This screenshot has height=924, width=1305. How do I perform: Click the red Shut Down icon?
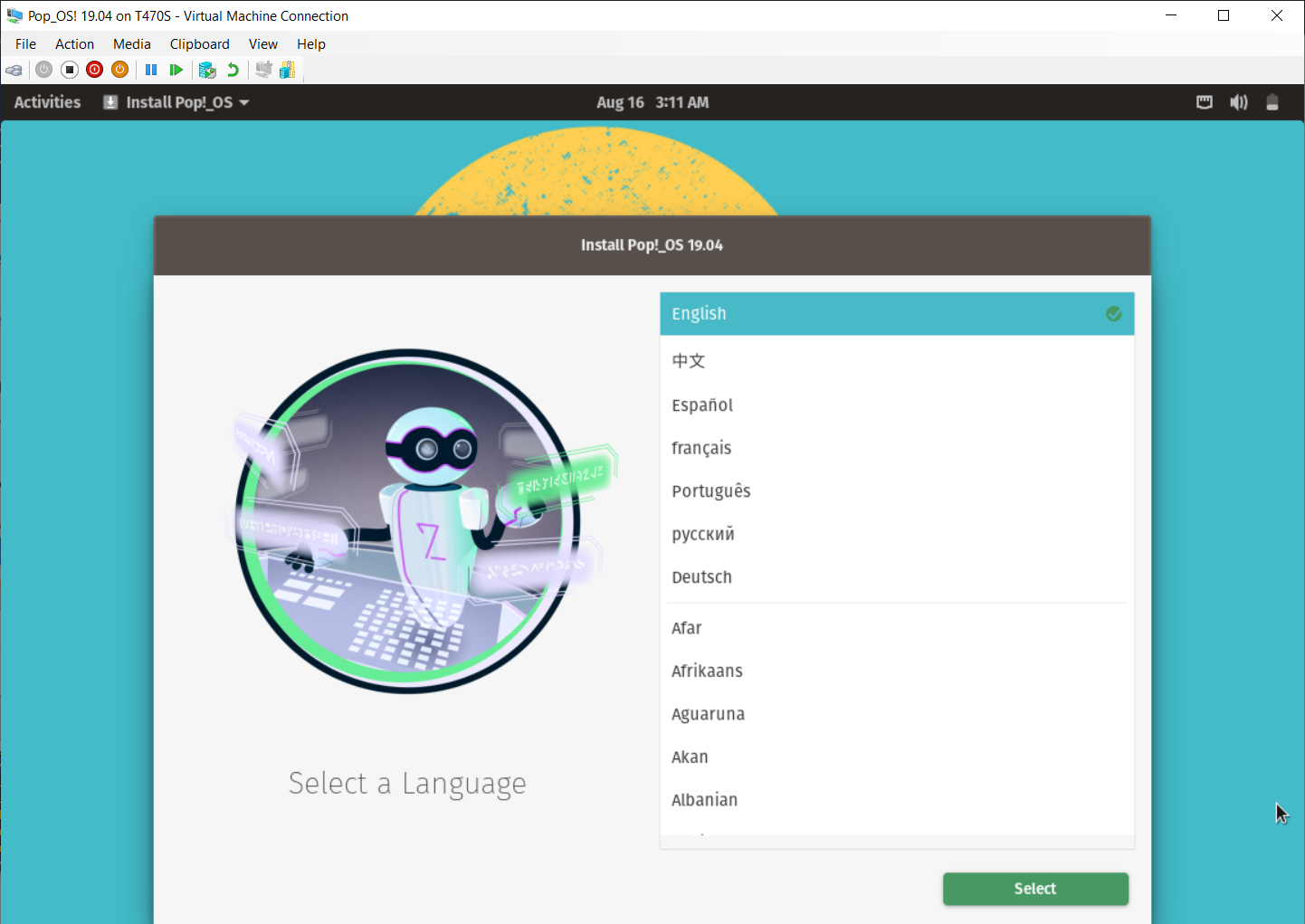point(94,70)
